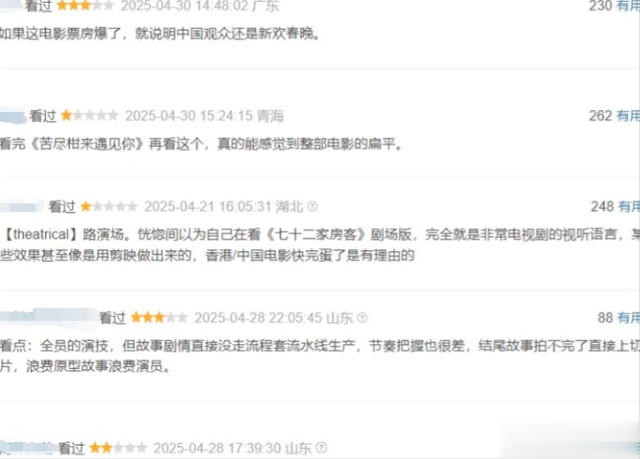Screen dimensions: 640x459
Task: Mark the 248-vote 湖北 review as 有用
Action: pos(629,206)
